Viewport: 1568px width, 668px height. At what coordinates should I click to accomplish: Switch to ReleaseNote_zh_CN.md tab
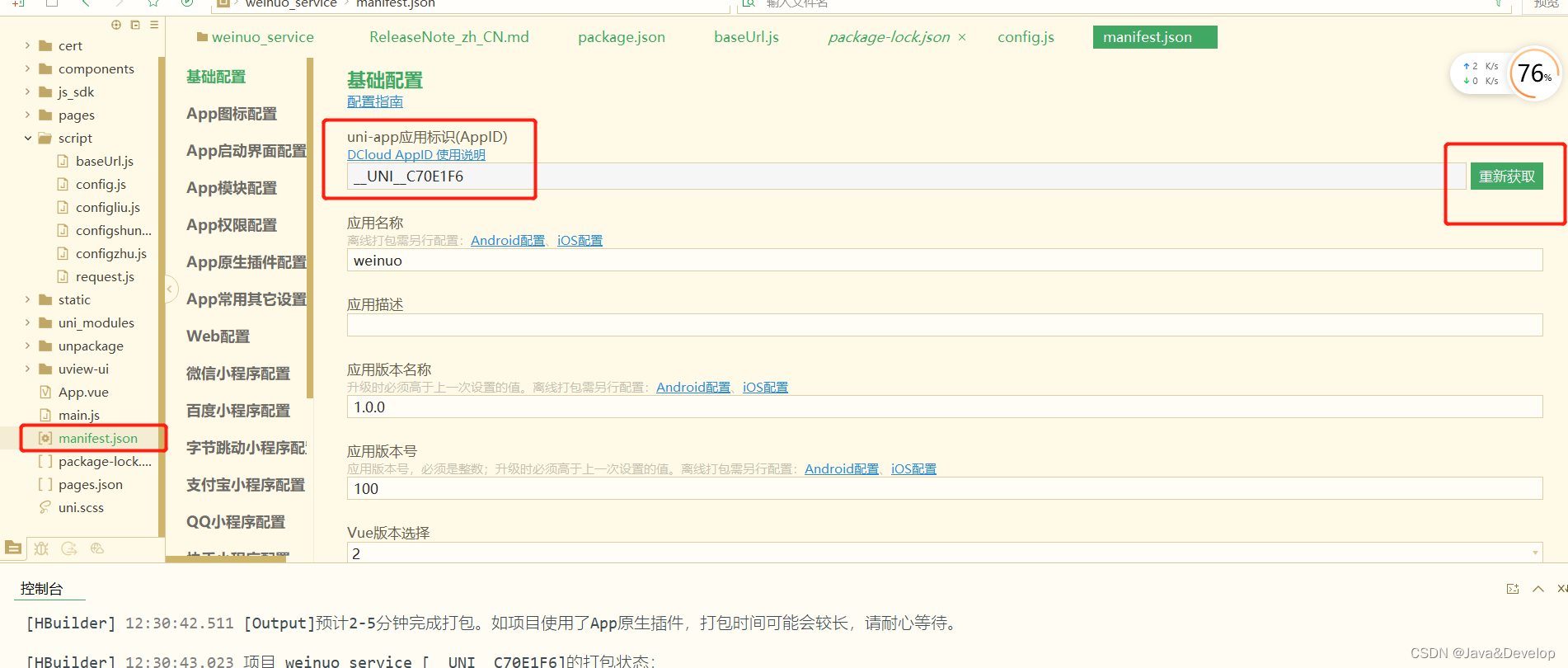click(449, 37)
